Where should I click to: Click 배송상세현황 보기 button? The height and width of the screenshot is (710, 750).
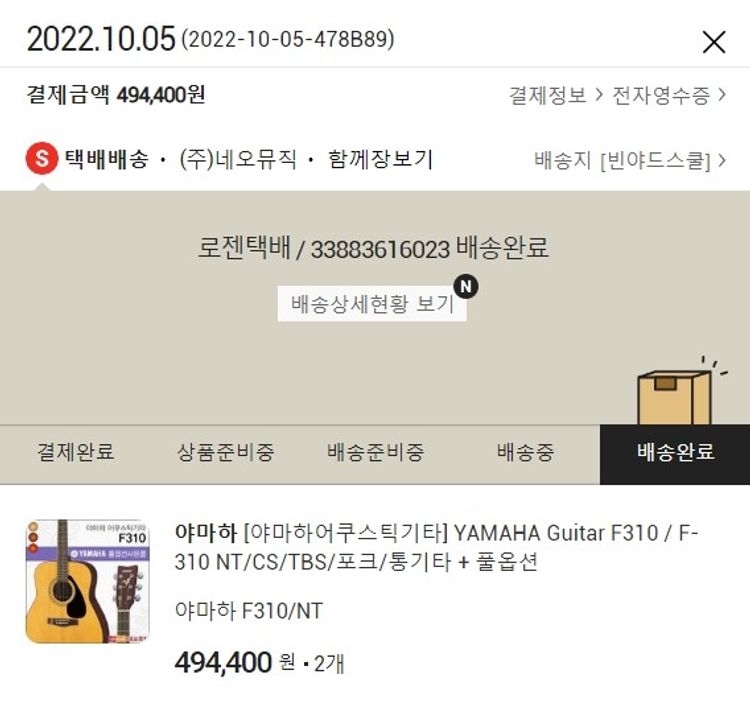[372, 303]
